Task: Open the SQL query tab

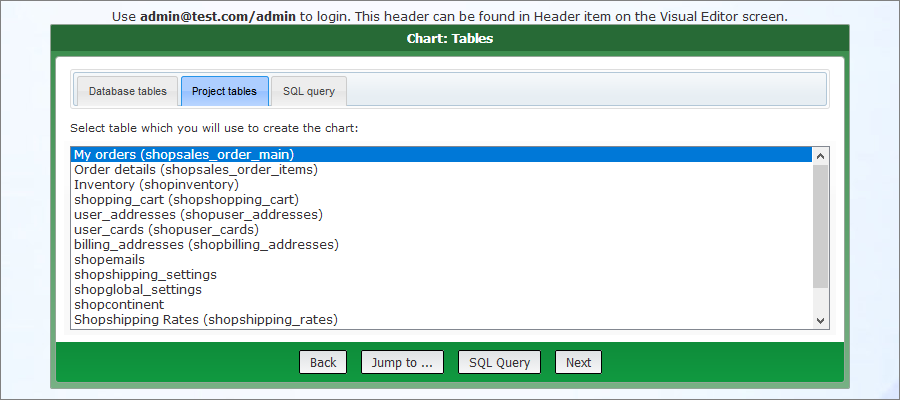Action: 309,91
